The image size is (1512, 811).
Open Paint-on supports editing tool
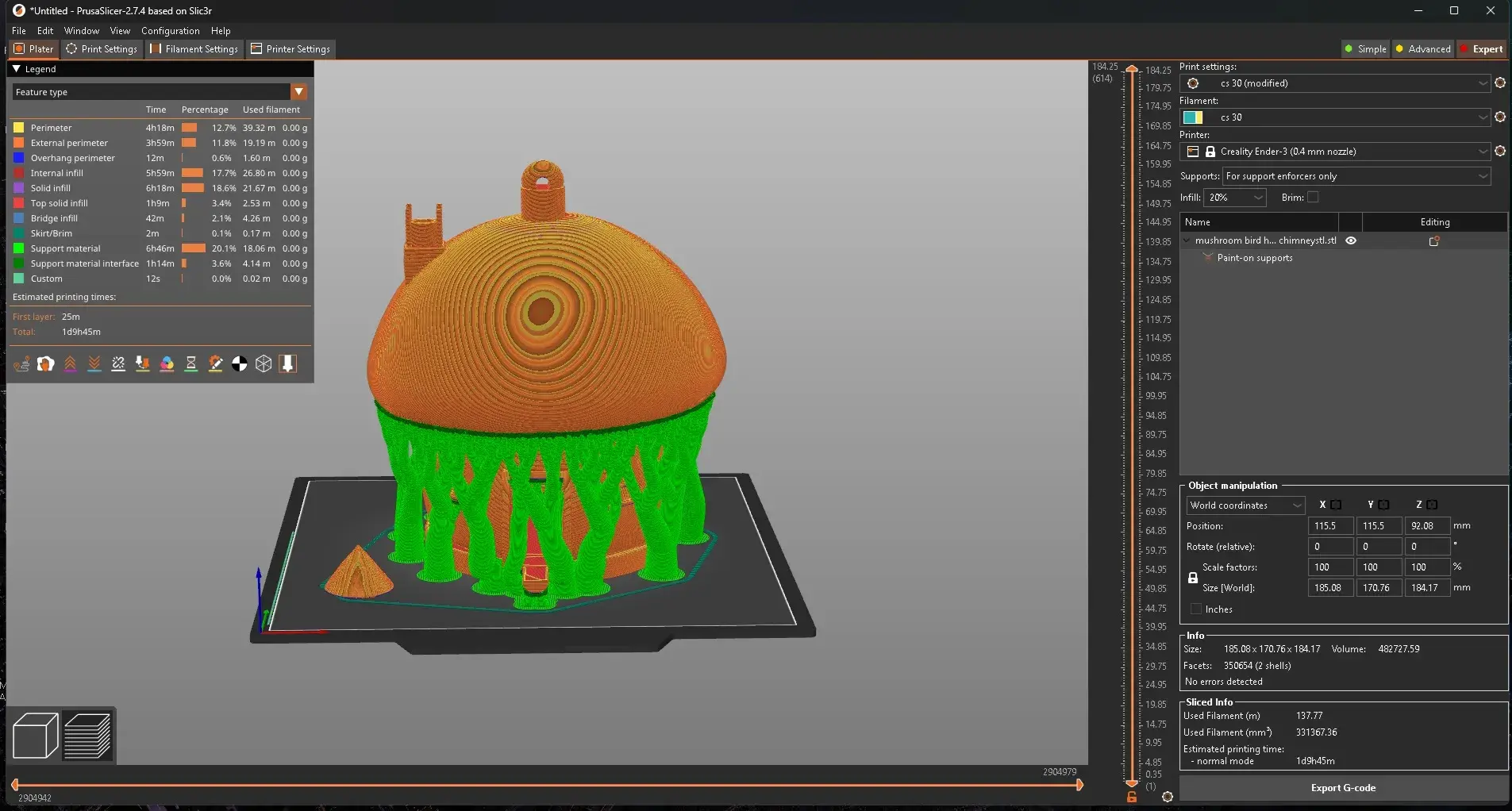(x=1254, y=258)
